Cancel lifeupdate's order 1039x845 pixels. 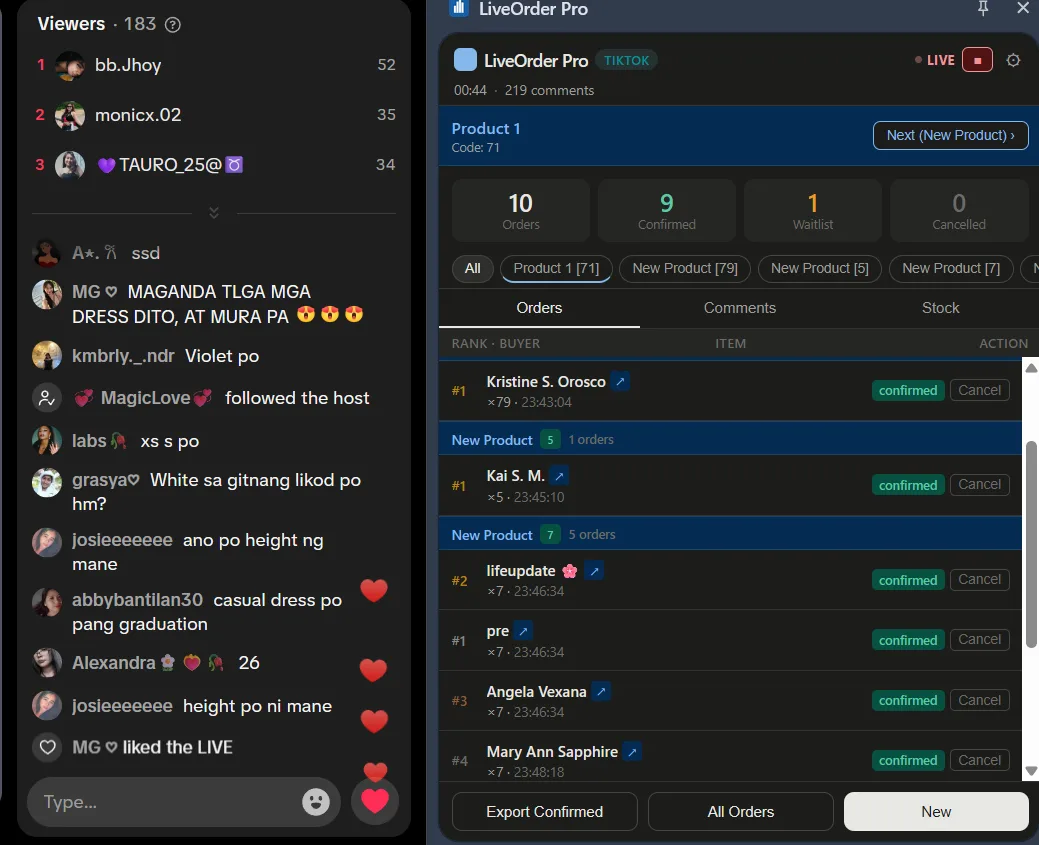(x=979, y=579)
